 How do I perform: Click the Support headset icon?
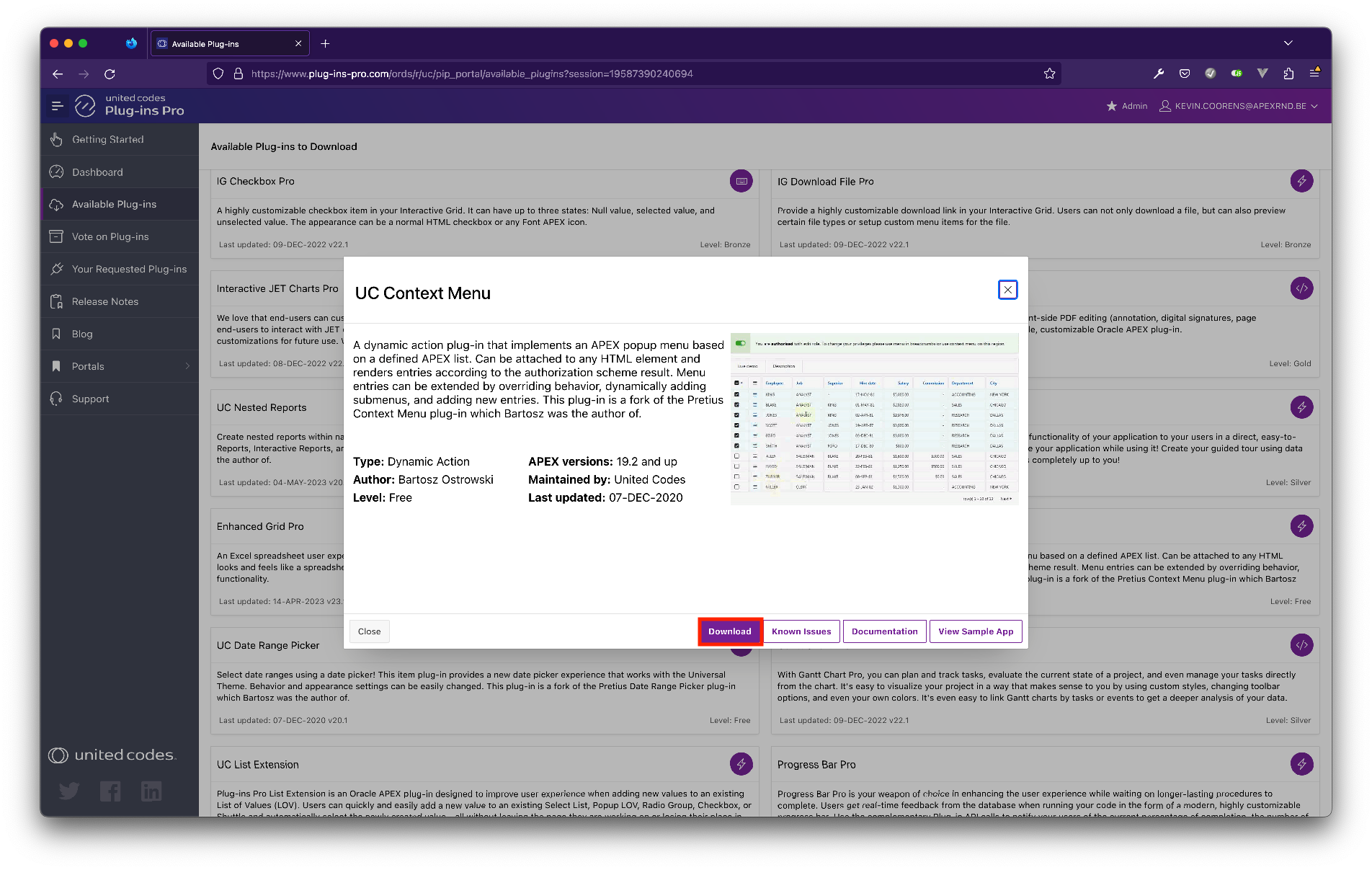pos(56,399)
